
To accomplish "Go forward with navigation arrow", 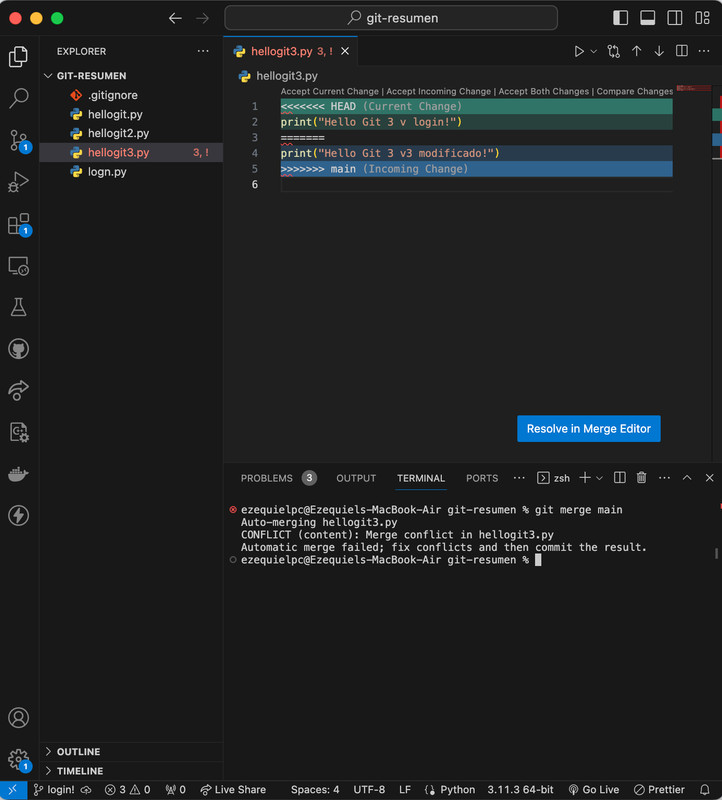I will pyautogui.click(x=203, y=18).
